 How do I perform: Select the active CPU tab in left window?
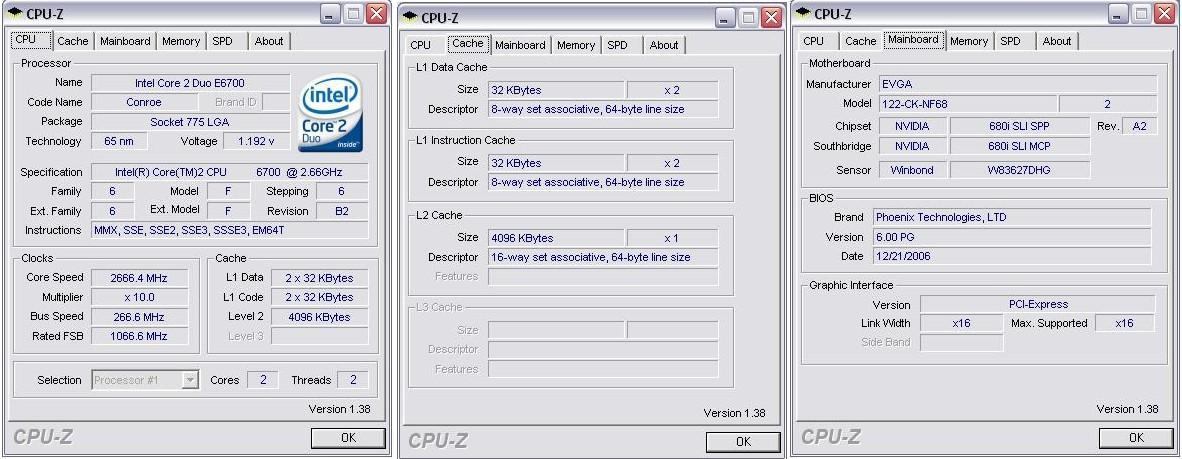click(x=31, y=40)
